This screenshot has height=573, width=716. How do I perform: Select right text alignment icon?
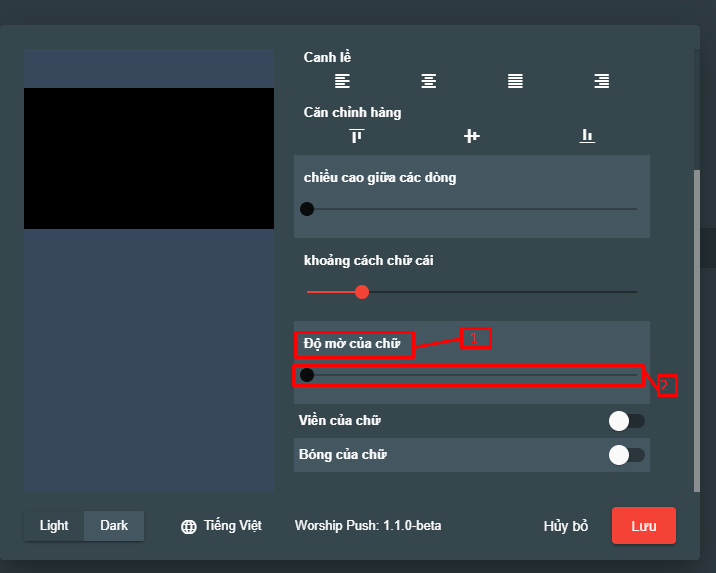tap(601, 81)
